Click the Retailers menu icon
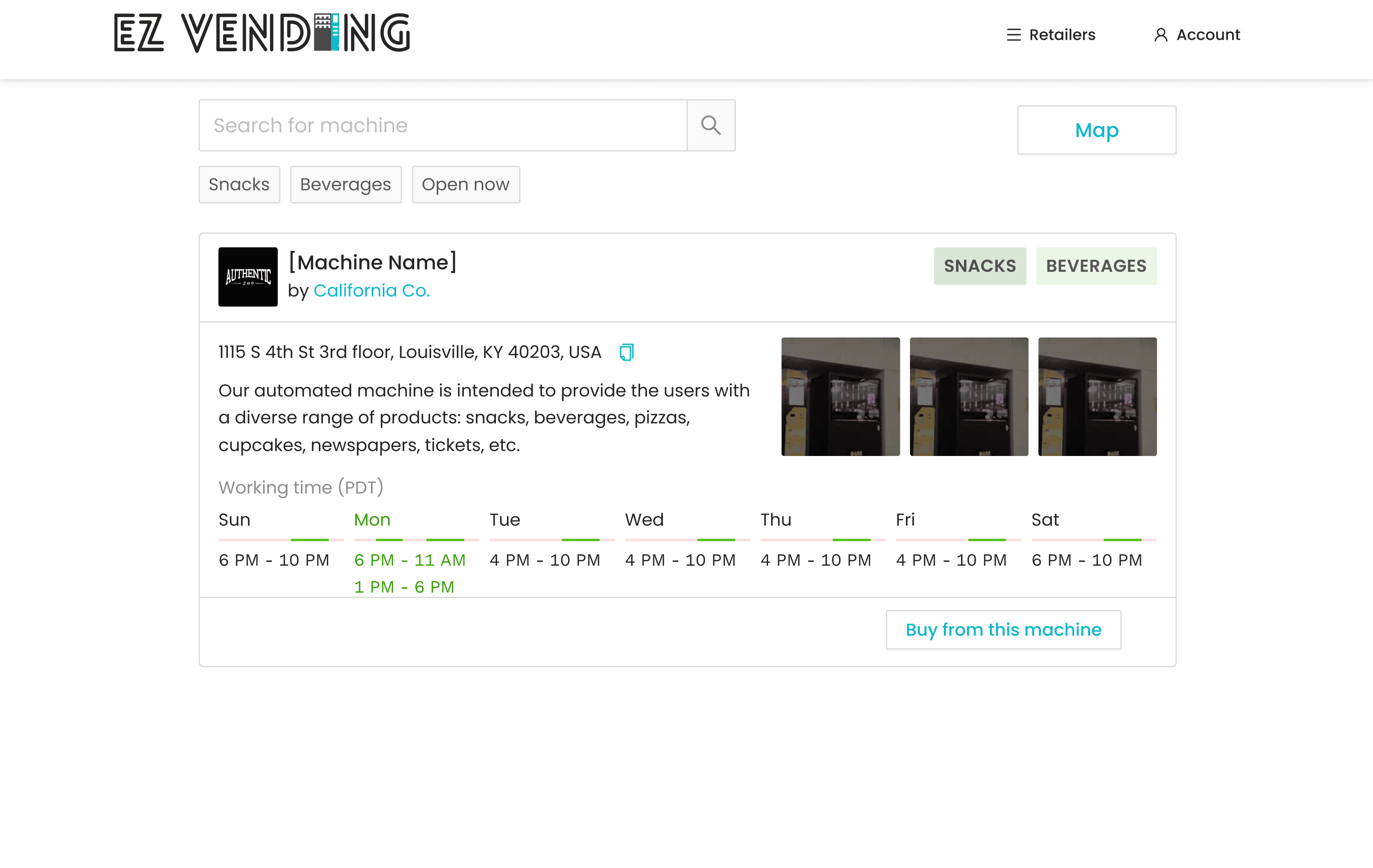 (x=1014, y=34)
